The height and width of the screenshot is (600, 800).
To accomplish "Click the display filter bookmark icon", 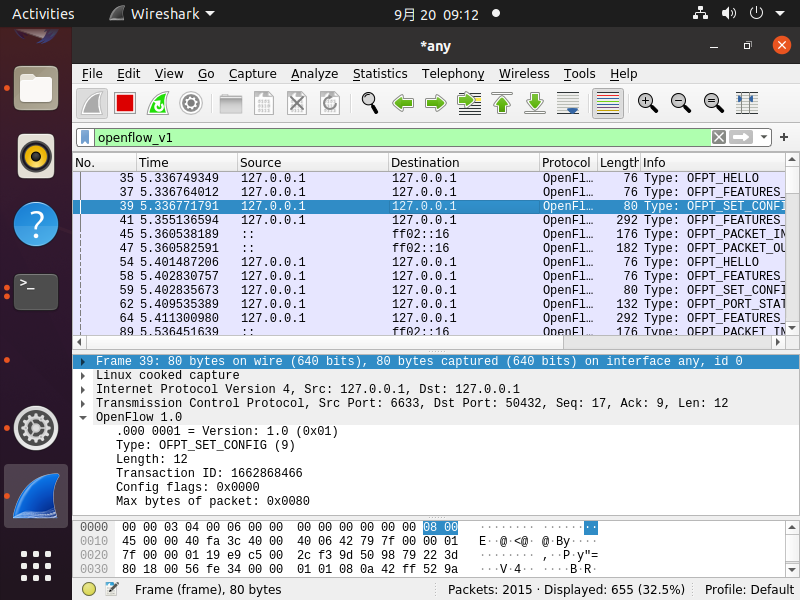I will click(85, 137).
